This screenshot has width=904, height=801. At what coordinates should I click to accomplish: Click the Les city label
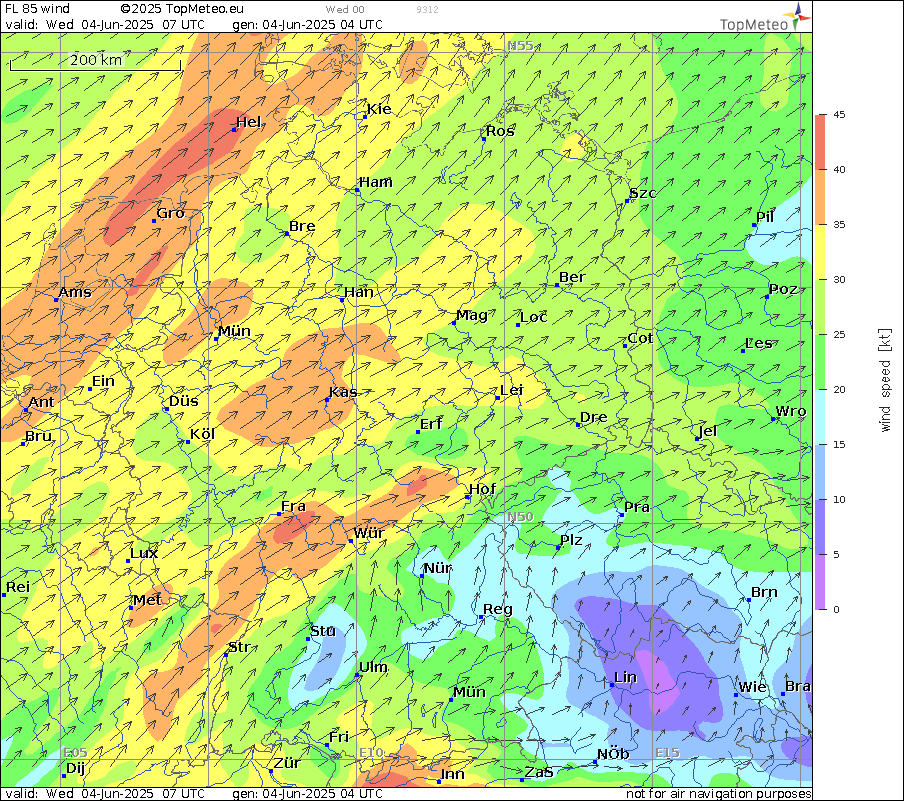[x=759, y=343]
